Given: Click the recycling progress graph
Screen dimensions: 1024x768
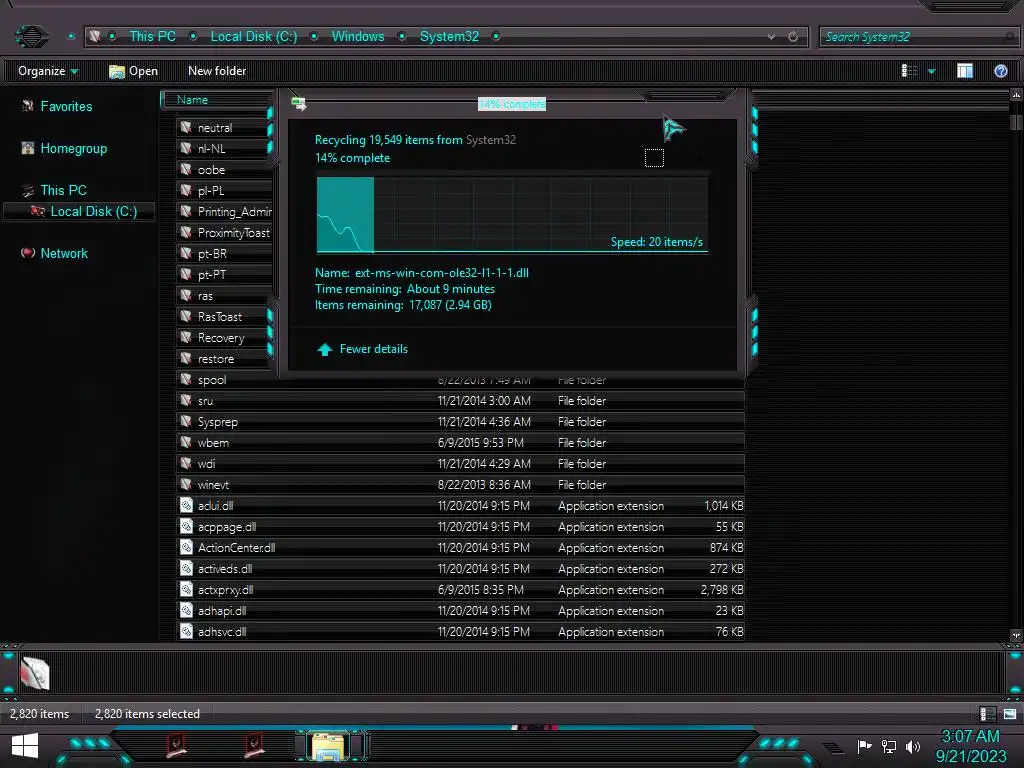Looking at the screenshot, I should click(x=512, y=214).
